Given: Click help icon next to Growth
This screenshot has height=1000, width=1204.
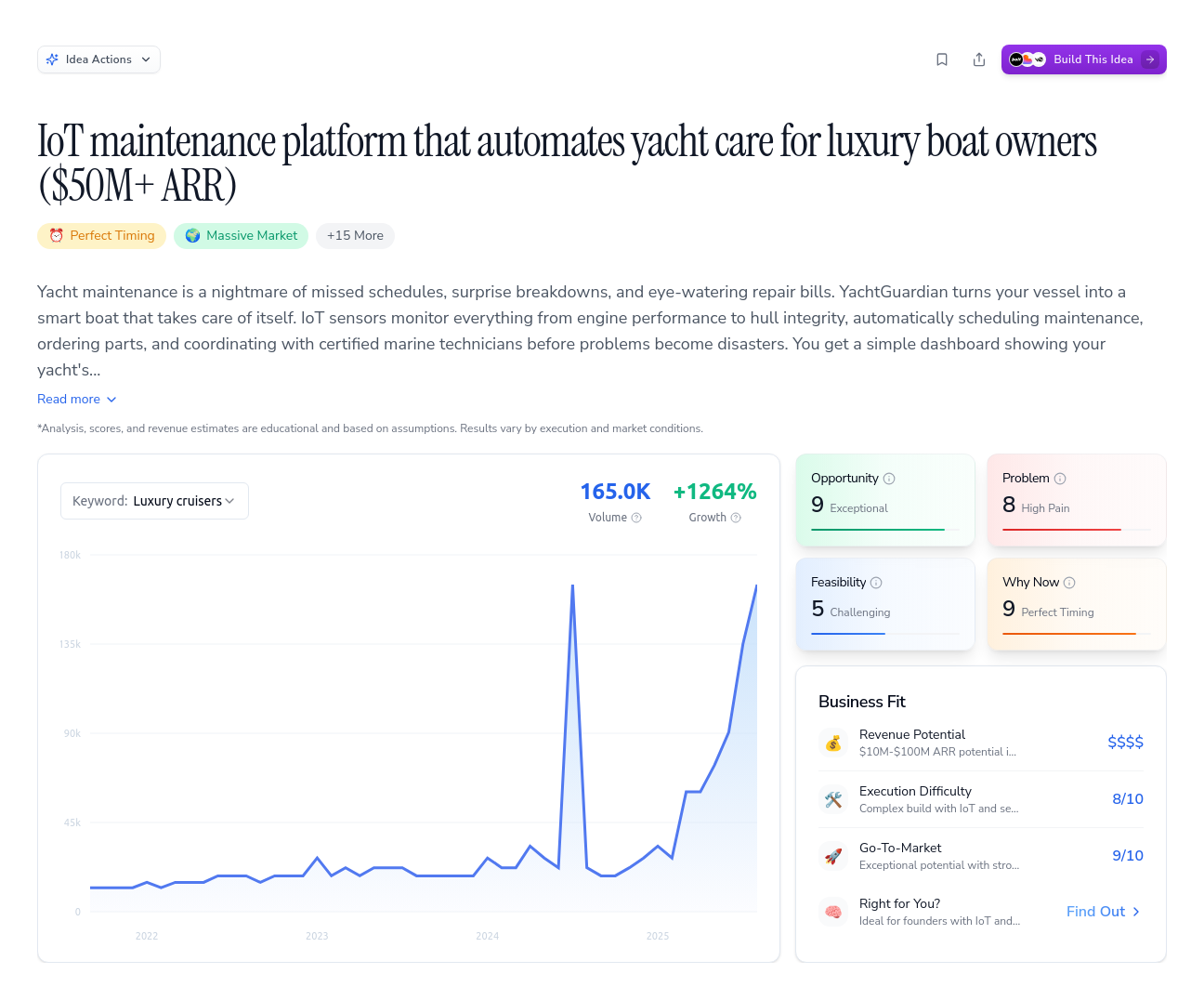Looking at the screenshot, I should (x=736, y=518).
